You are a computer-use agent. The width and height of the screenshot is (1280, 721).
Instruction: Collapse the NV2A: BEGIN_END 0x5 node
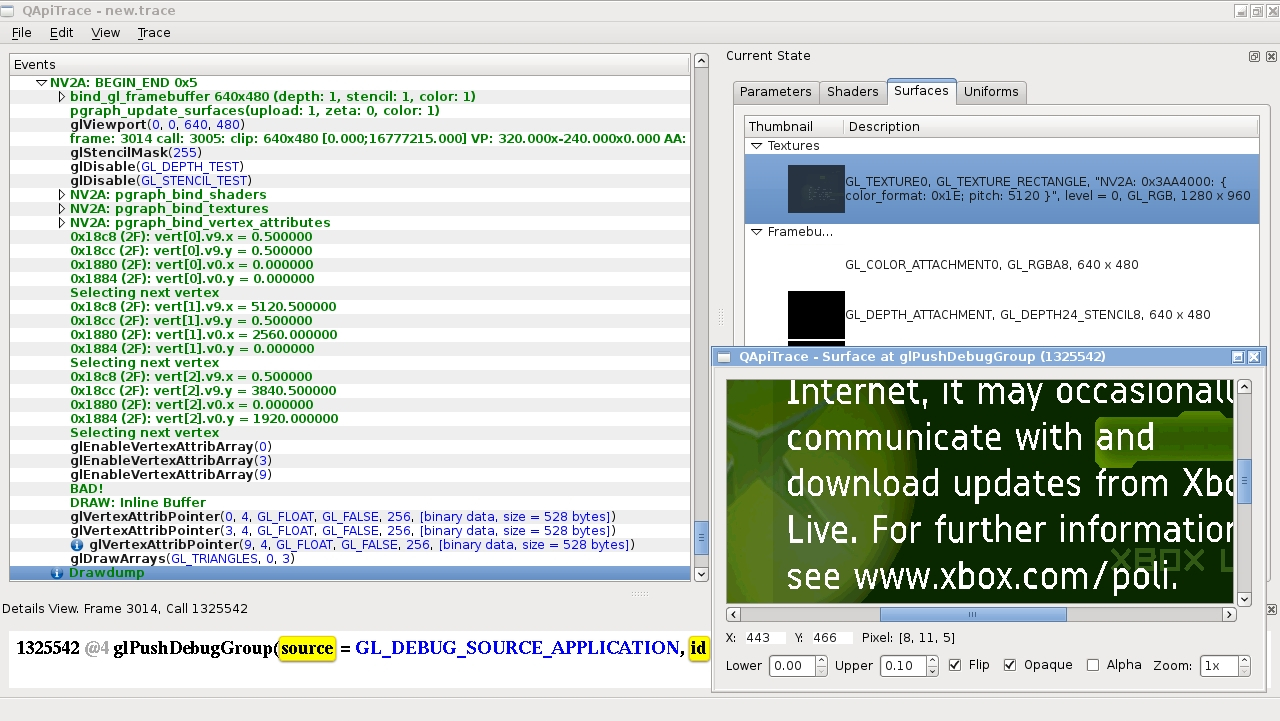[42, 83]
